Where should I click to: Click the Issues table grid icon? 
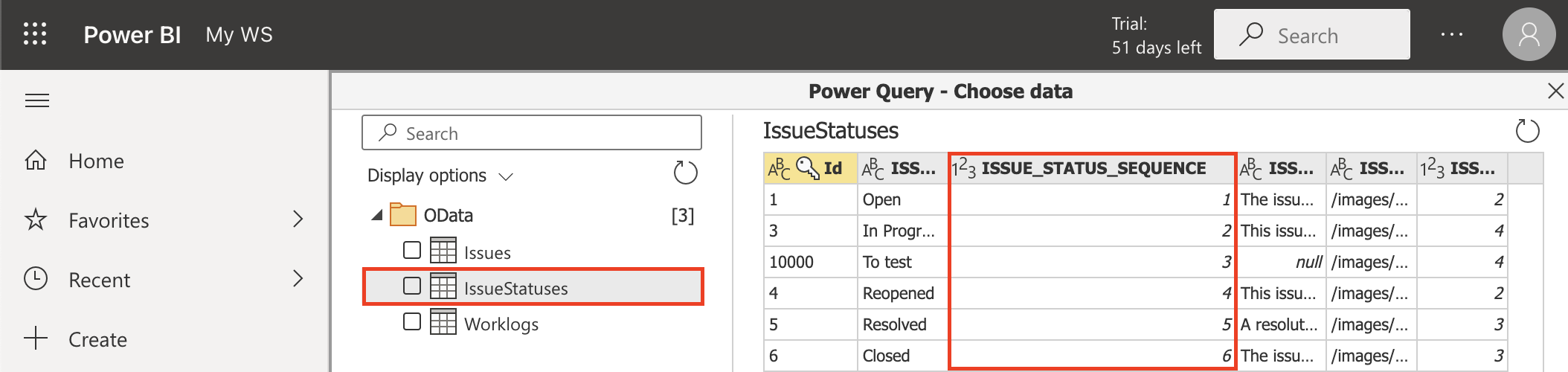[x=443, y=250]
